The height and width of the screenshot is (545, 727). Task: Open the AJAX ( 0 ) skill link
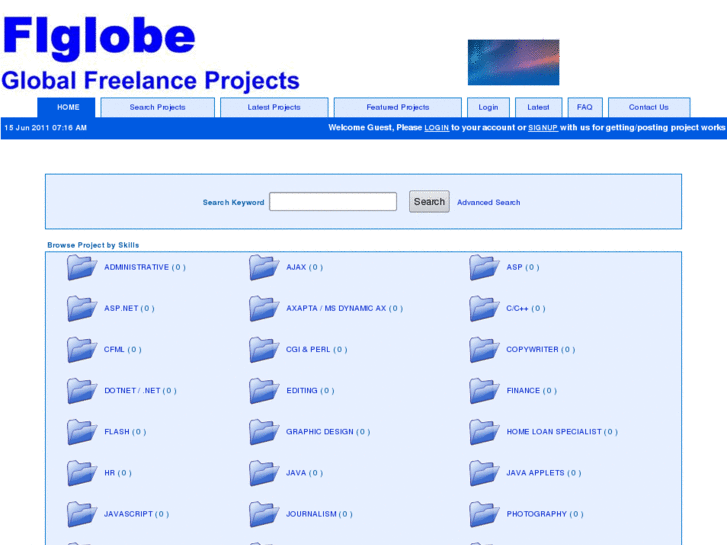pos(305,268)
